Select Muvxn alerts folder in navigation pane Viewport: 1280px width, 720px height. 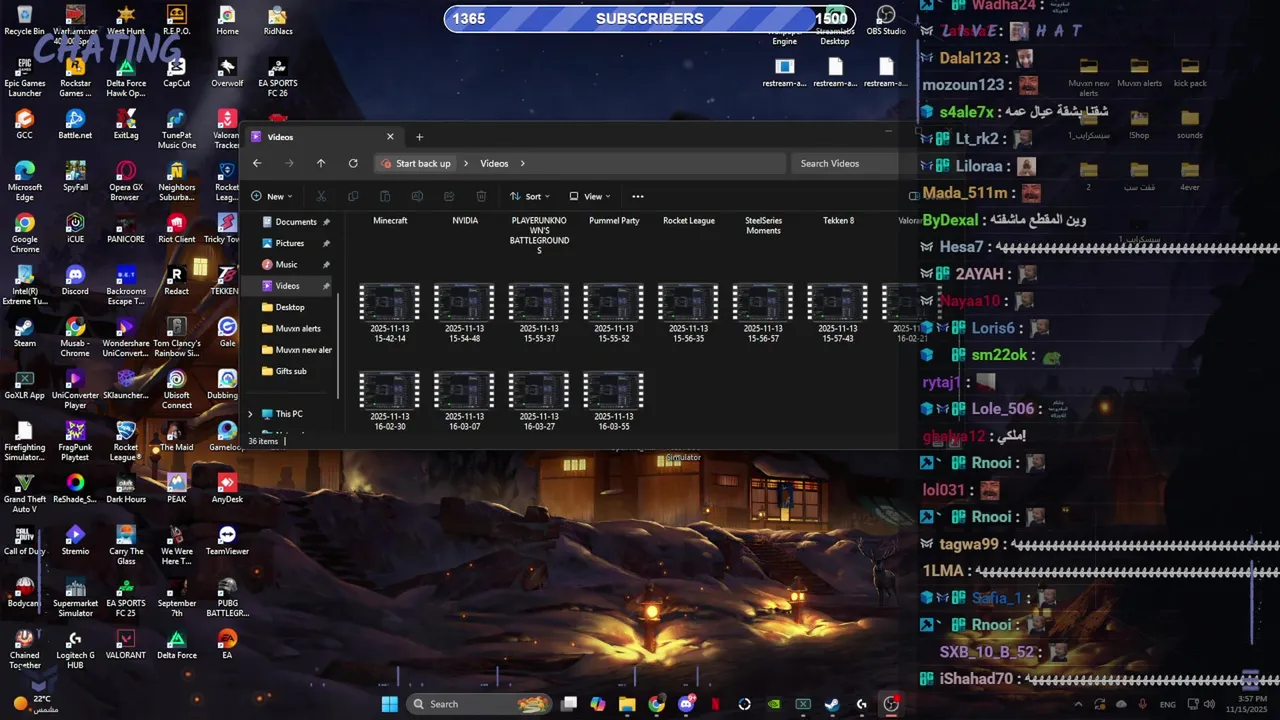[298, 328]
